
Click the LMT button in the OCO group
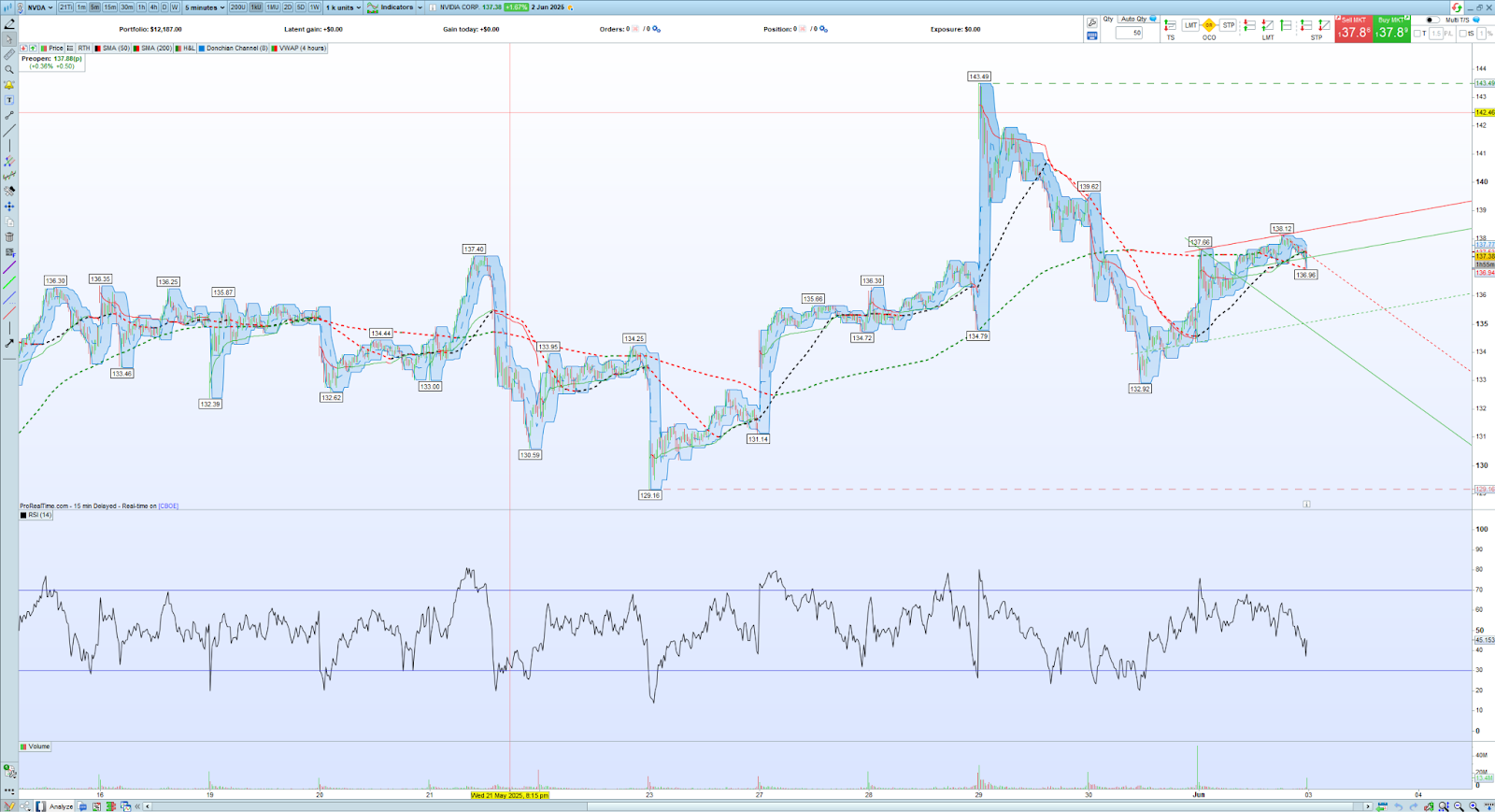coord(1190,25)
